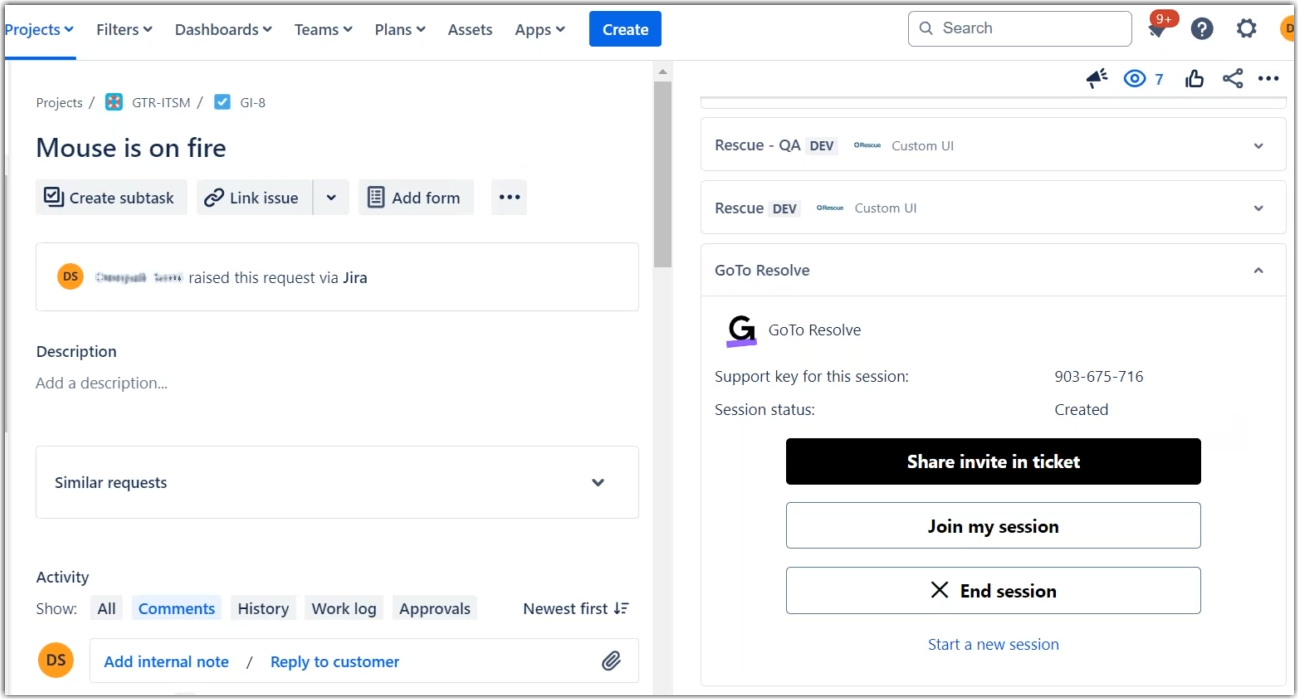This screenshot has width=1299, height=700.
Task: Open the Link issue dropdown arrow
Action: 331,197
